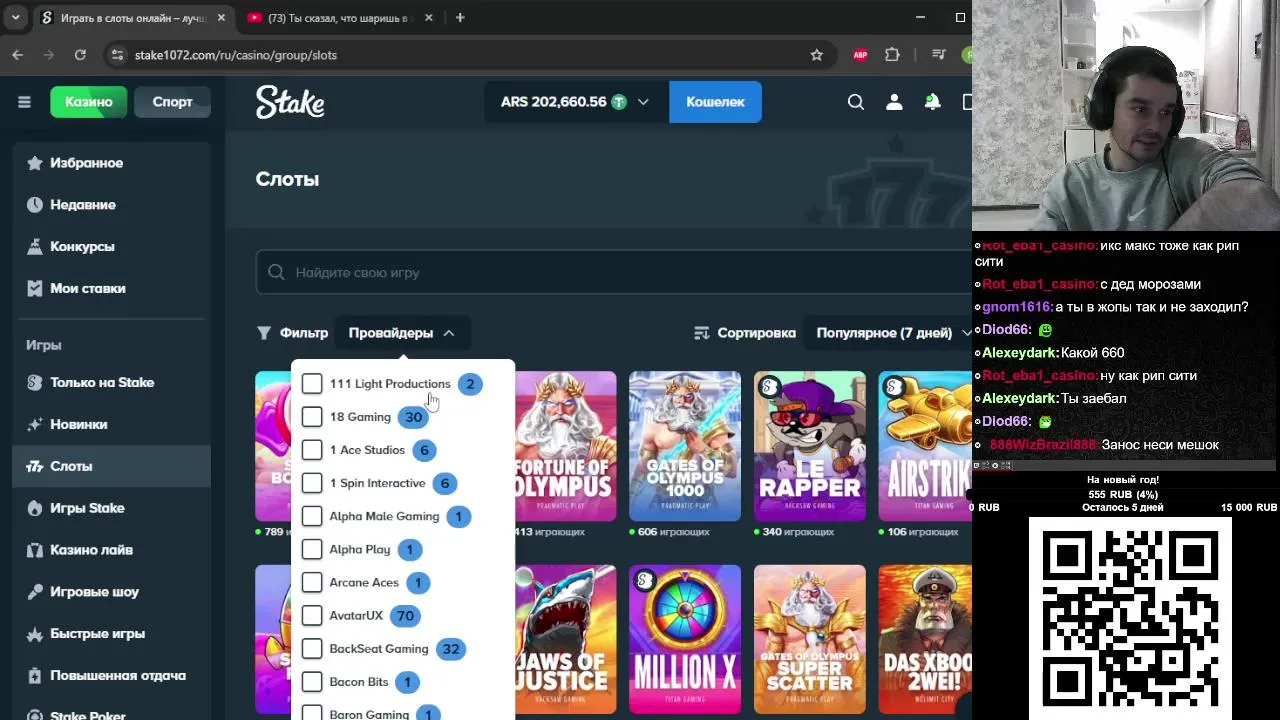The width and height of the screenshot is (1280, 720).
Task: Open new browser tab
Action: pos(460,18)
